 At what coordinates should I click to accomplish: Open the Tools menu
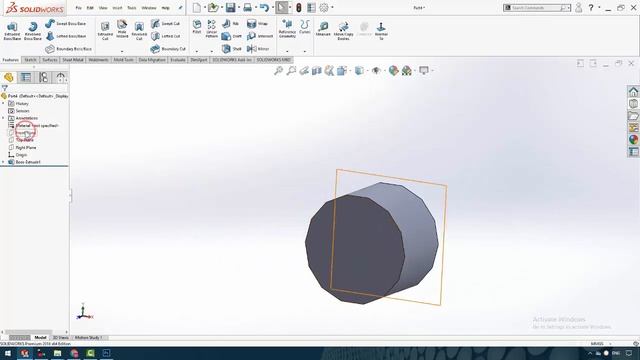(x=131, y=8)
